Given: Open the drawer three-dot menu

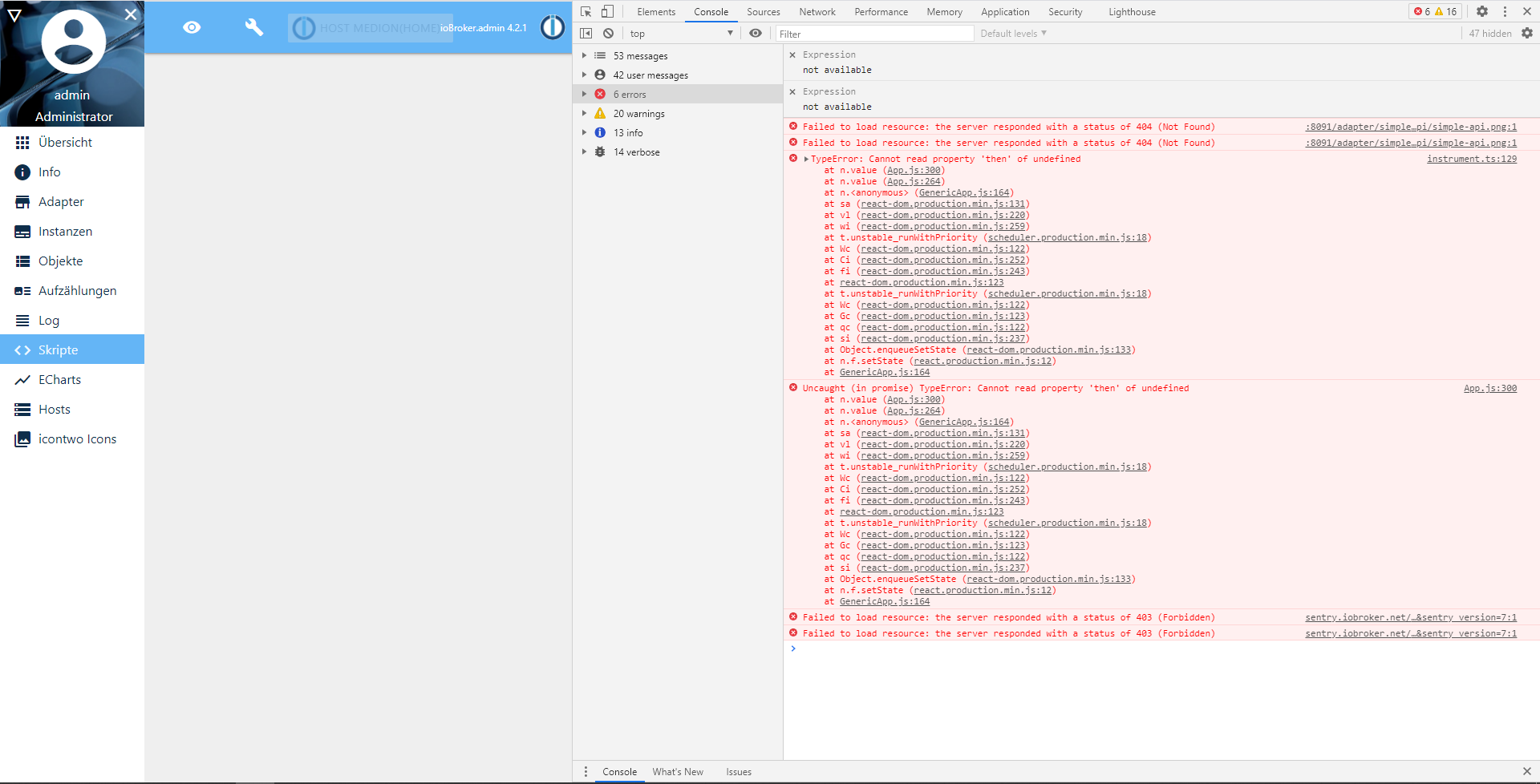Looking at the screenshot, I should (586, 772).
